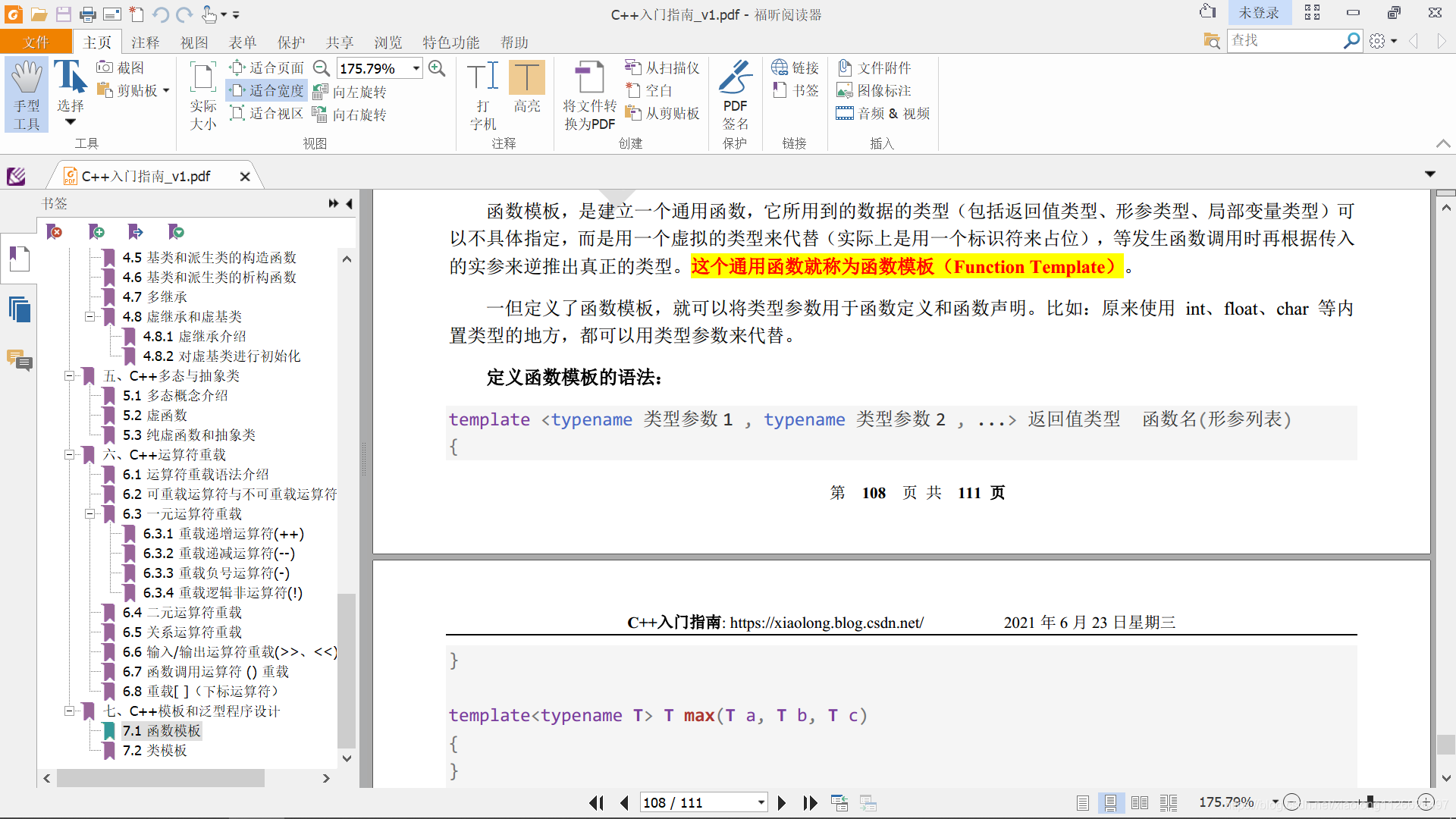Click the zoom in magnifier icon
Viewport: 1456px width, 819px height.
pyautogui.click(x=437, y=68)
